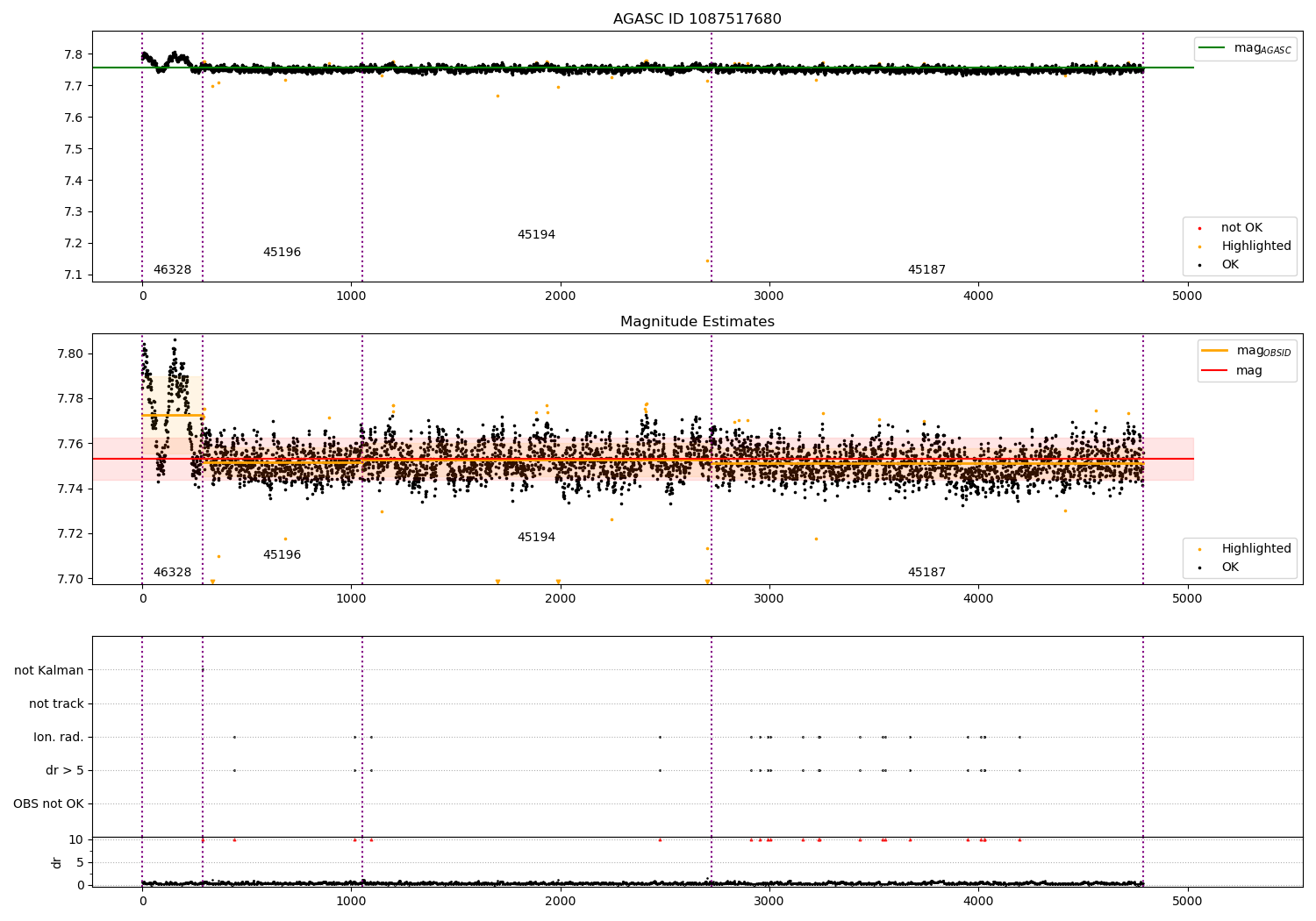Select y-axis tick '7.1' in top plot
The height and width of the screenshot is (921, 1316).
point(75,275)
